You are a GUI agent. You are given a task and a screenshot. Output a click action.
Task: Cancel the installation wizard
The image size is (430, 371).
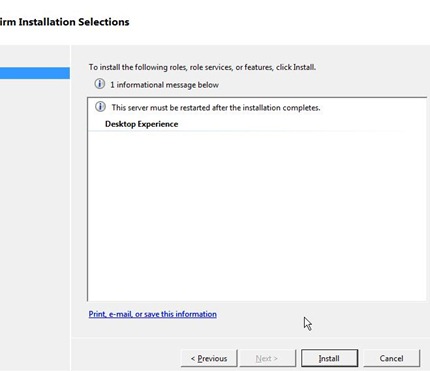tap(391, 358)
